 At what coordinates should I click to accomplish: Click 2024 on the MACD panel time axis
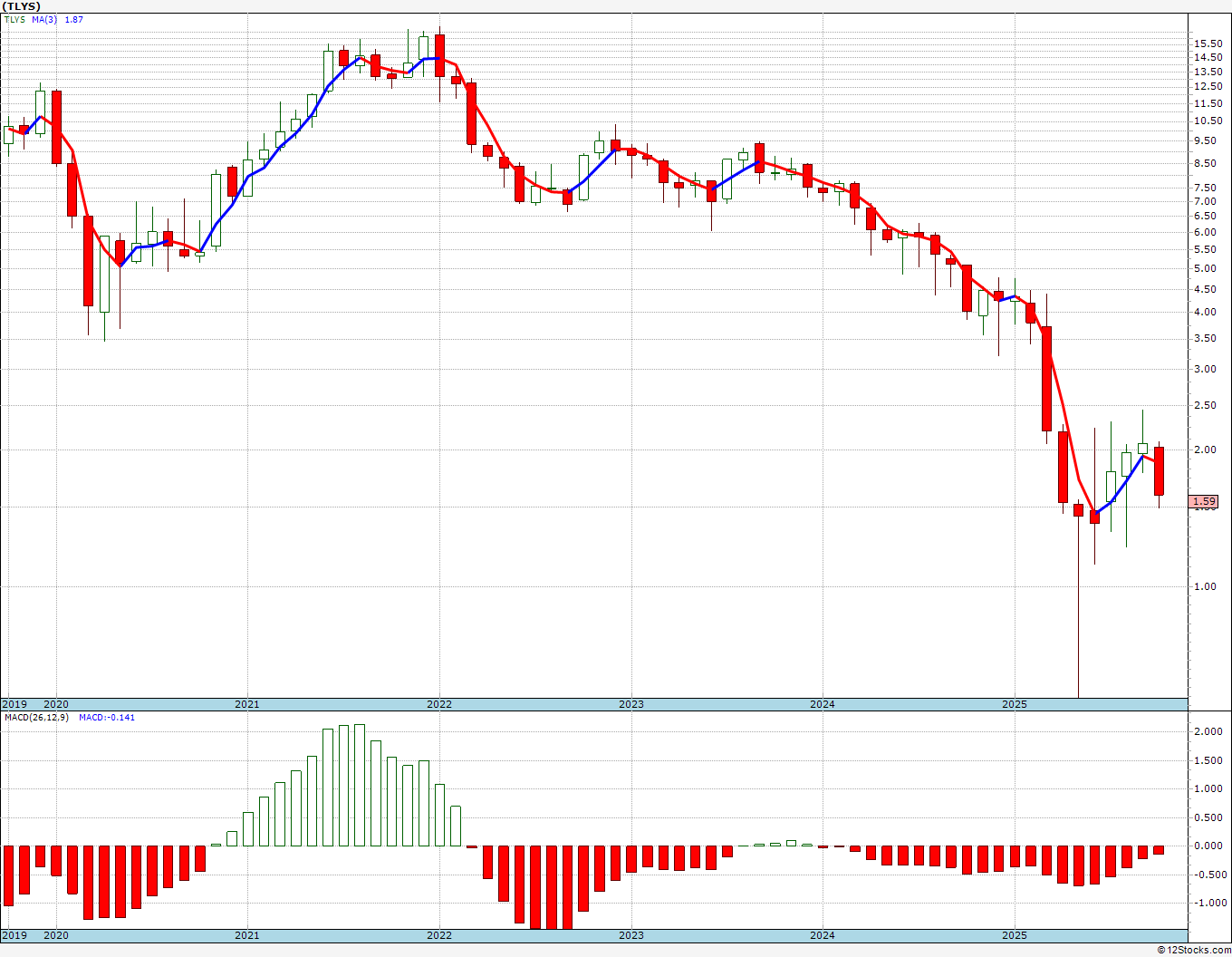[x=823, y=935]
